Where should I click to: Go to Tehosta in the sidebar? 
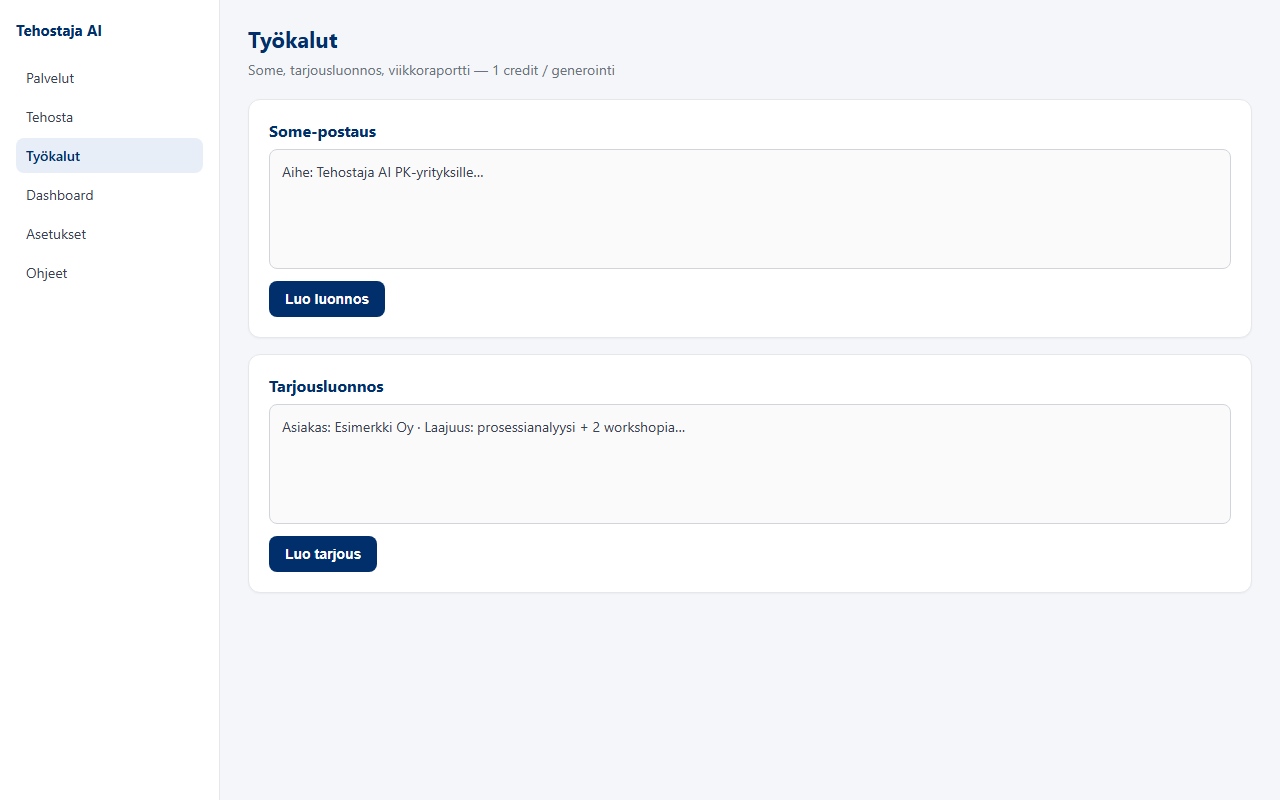click(x=109, y=117)
